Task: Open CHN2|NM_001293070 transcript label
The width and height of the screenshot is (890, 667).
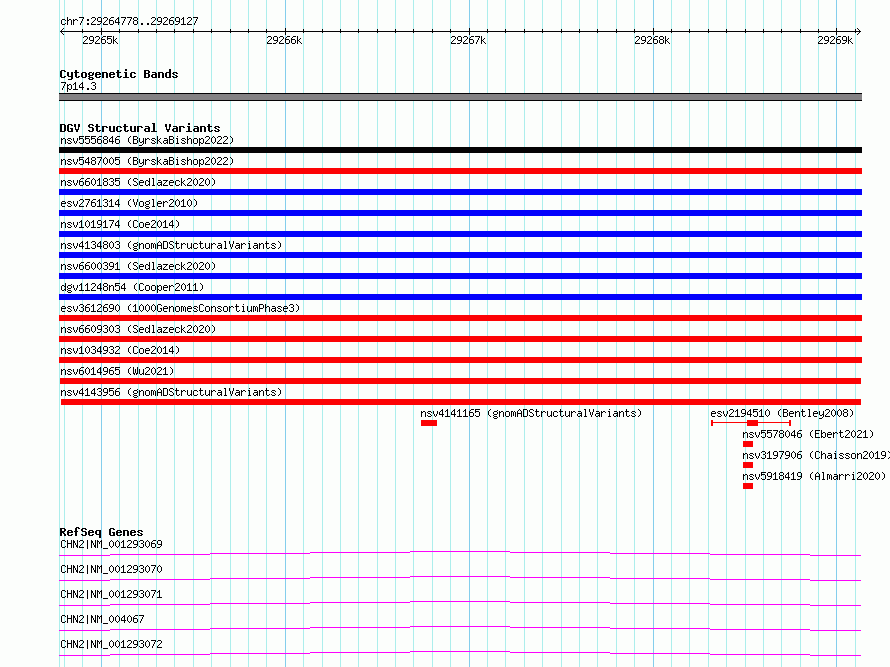Action: click(x=111, y=569)
